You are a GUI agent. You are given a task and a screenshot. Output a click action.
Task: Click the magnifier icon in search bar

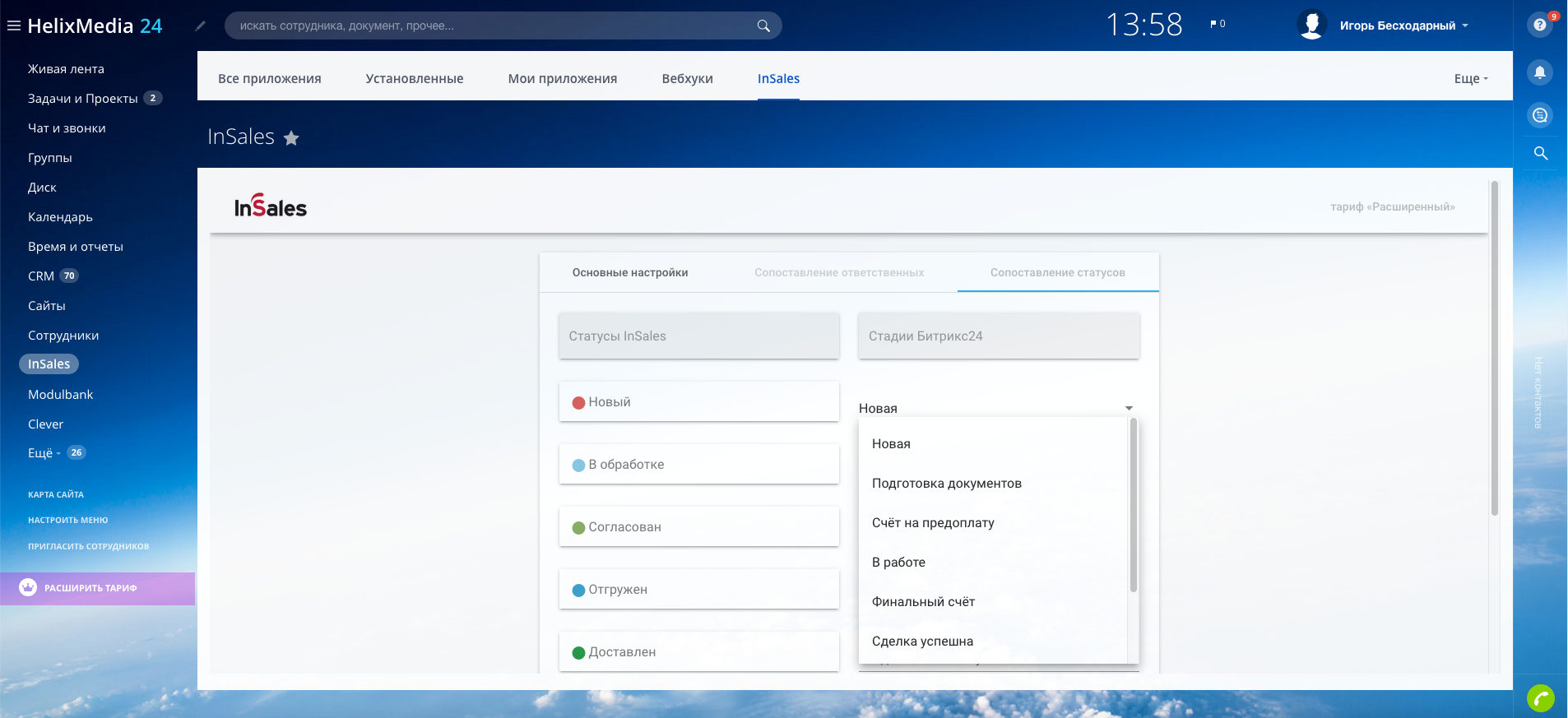(763, 25)
